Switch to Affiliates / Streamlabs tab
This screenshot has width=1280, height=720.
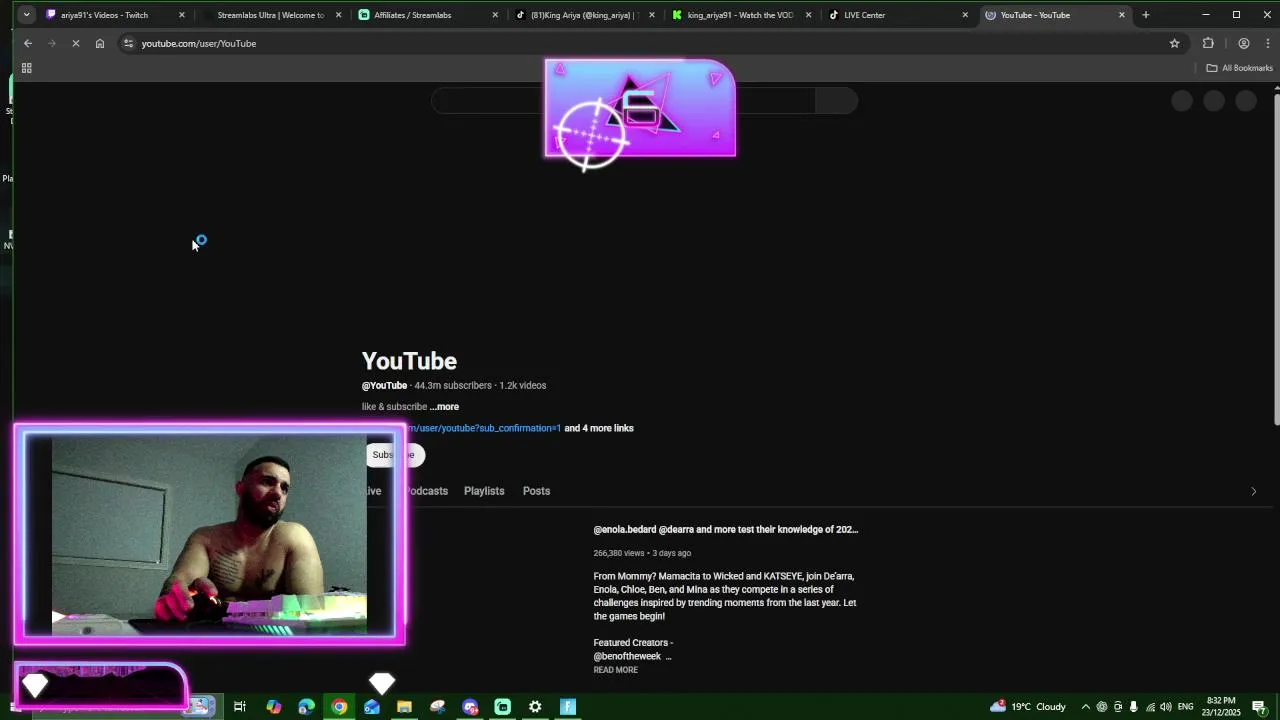413,15
